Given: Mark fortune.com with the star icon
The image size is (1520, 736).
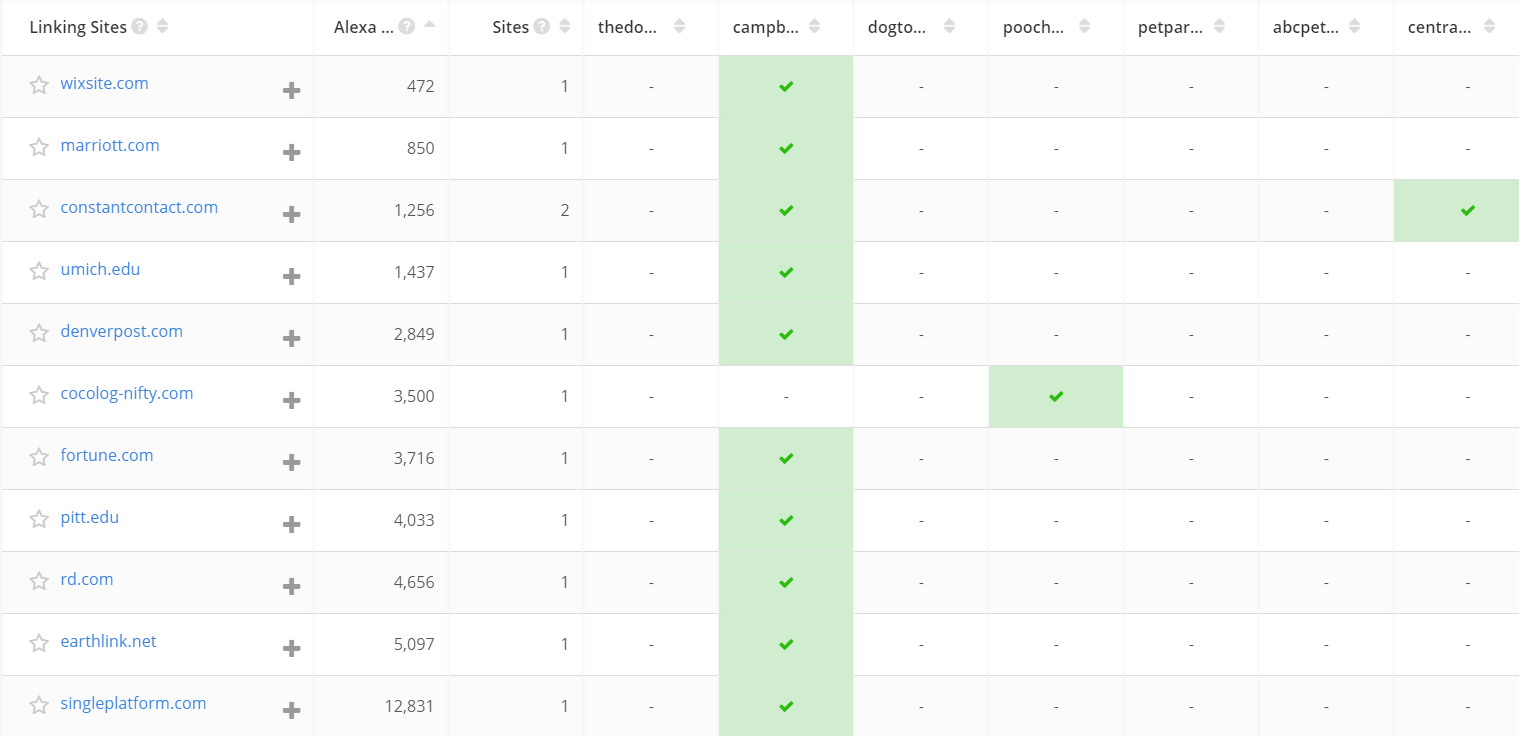Looking at the screenshot, I should [x=39, y=457].
